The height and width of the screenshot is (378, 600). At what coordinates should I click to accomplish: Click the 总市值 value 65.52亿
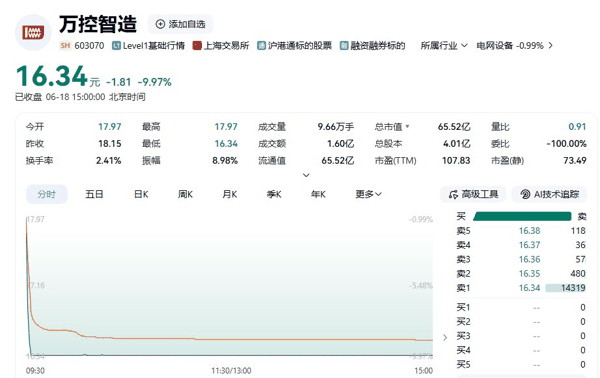tap(454, 127)
